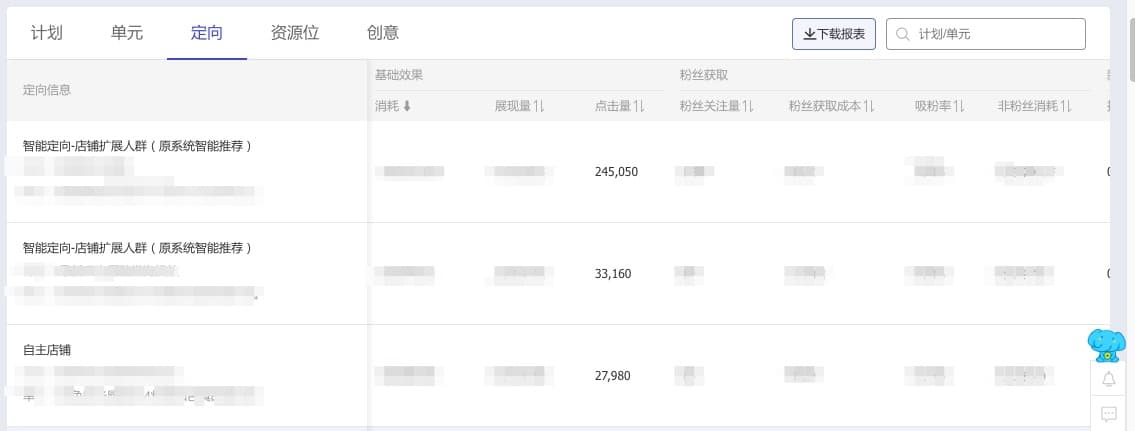Sort the 粉丝关注量 column
This screenshot has width=1135, height=431.
(x=749, y=106)
